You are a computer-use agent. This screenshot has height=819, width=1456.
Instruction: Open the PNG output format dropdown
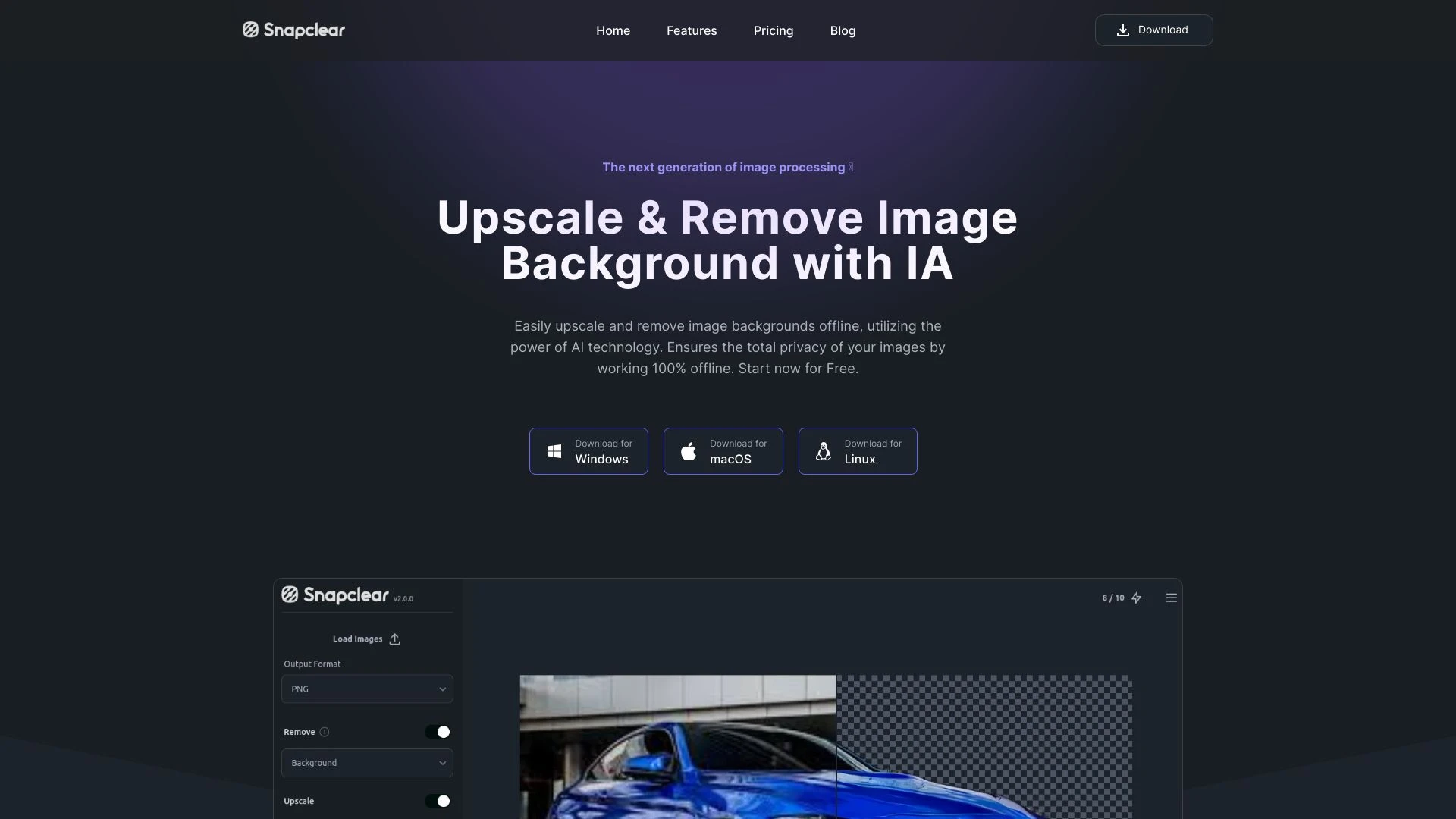tap(367, 689)
